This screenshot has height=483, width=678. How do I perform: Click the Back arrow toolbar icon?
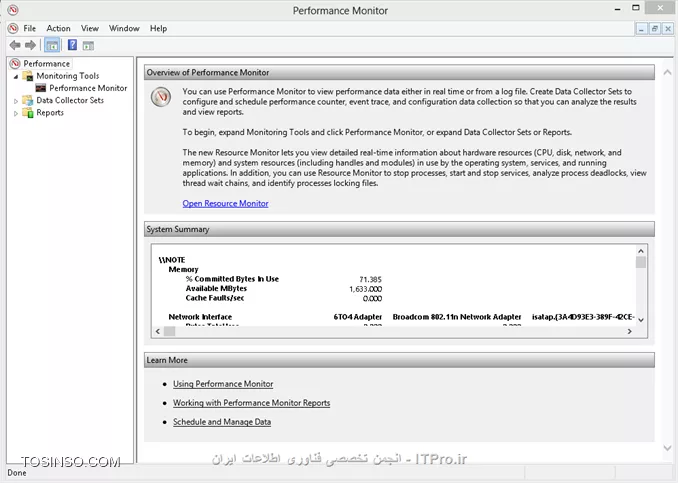coord(15,45)
